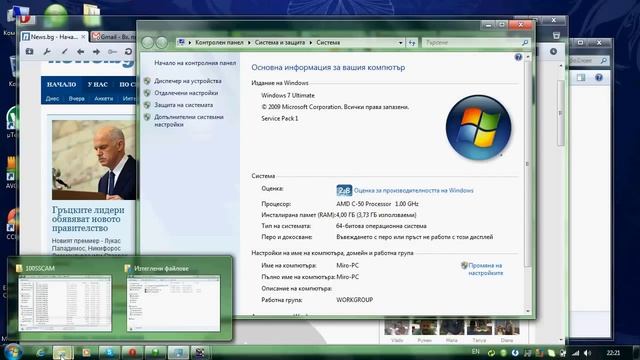The height and width of the screenshot is (360, 640).
Task: Click the Система breadcrumb
Action: point(328,42)
